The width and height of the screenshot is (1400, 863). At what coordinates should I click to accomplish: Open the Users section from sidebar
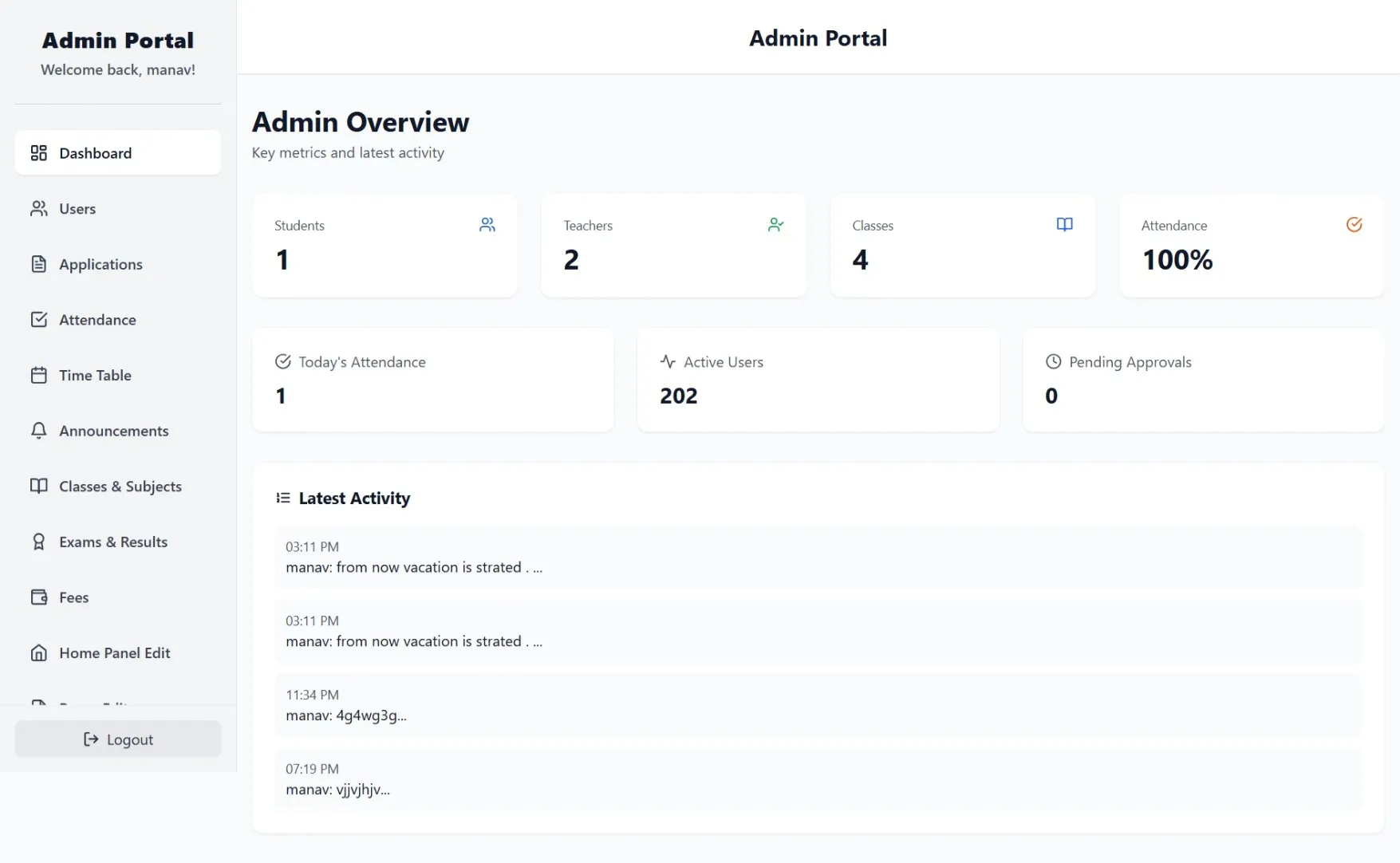tap(77, 208)
